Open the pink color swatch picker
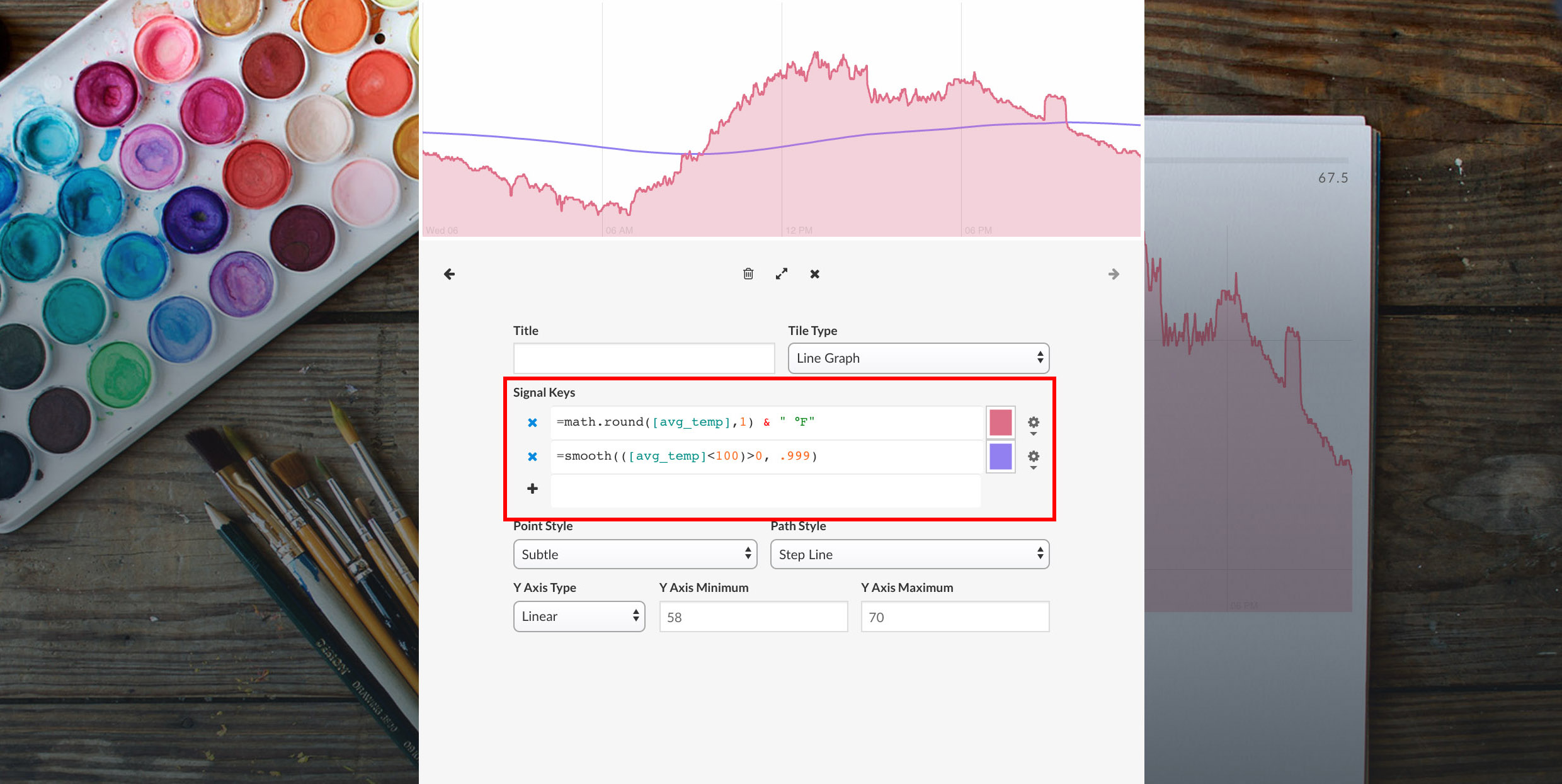 pos(1001,423)
